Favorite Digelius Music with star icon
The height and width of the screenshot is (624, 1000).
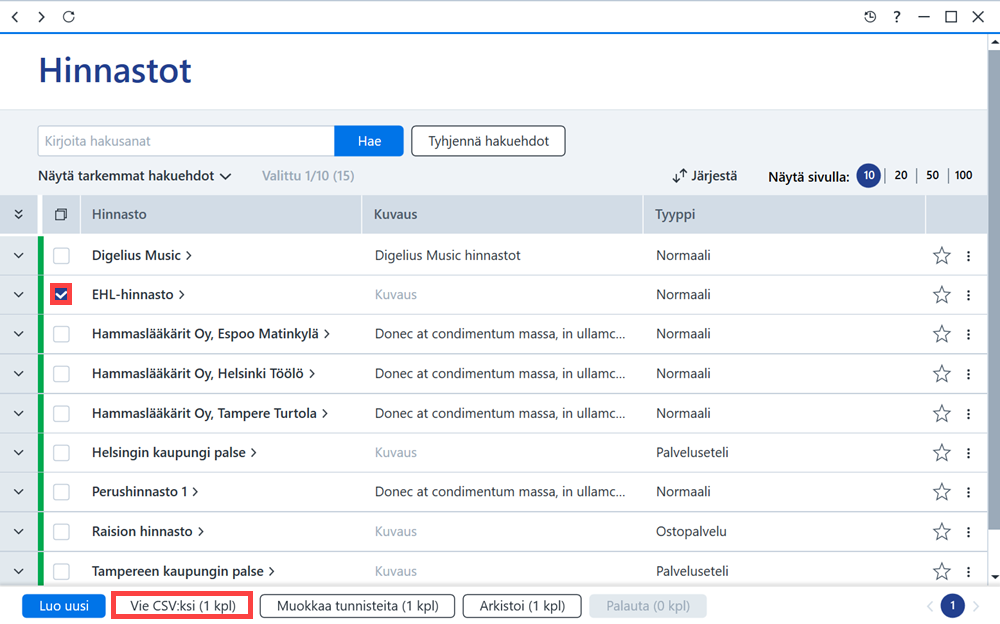tap(942, 256)
